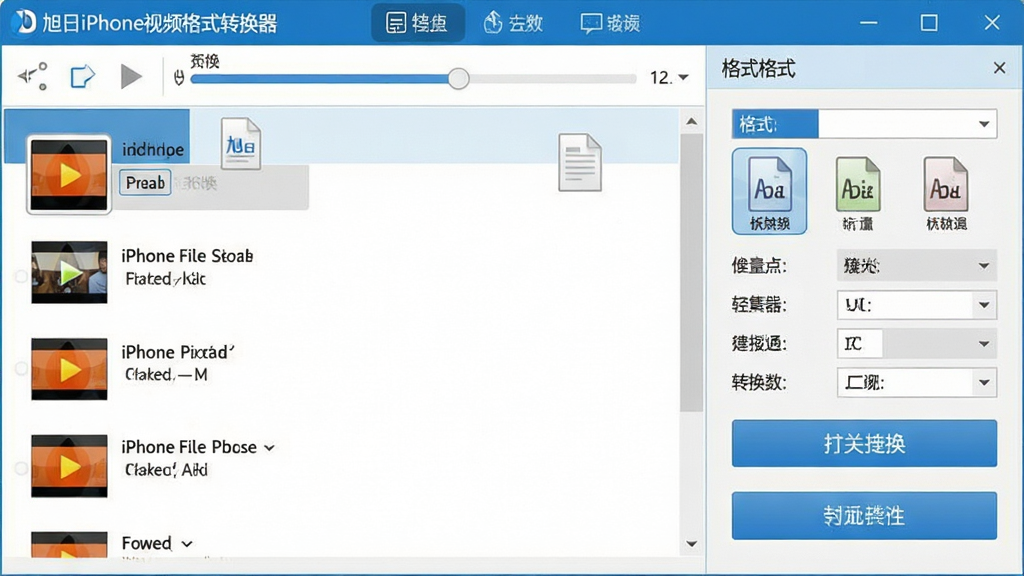Viewport: 1024px width, 576px height.
Task: Click the iPhone File Pbose title text
Action: click(189, 447)
